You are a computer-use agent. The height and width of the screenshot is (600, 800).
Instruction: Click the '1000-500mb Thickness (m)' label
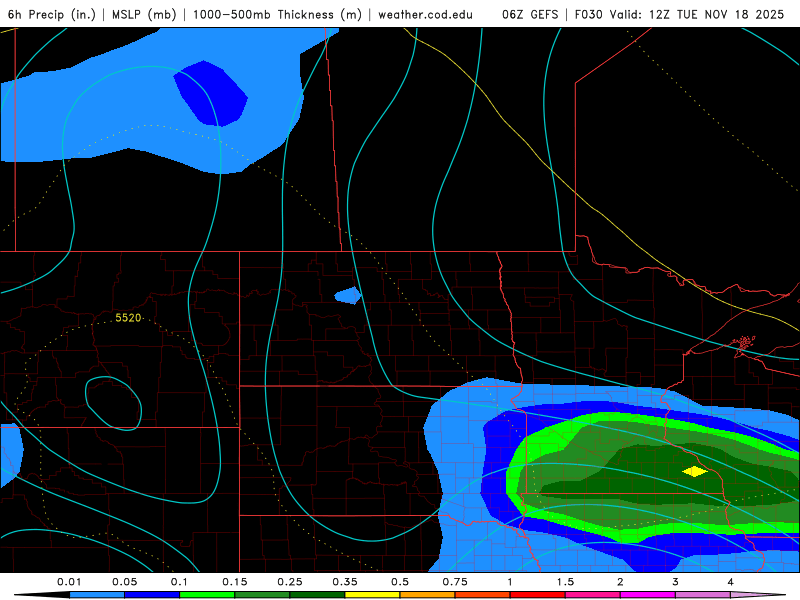point(277,15)
